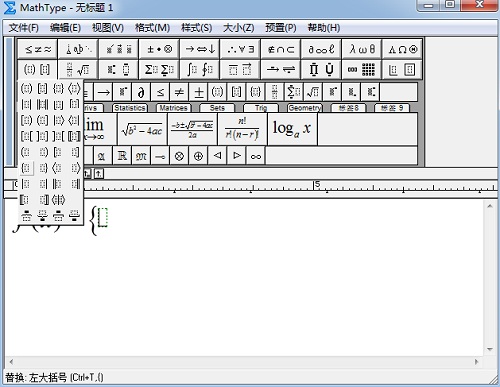Open the logical symbols palette (∴ ∀ ∃)
Image resolution: width=500 pixels, height=387 pixels.
[x=240, y=49]
